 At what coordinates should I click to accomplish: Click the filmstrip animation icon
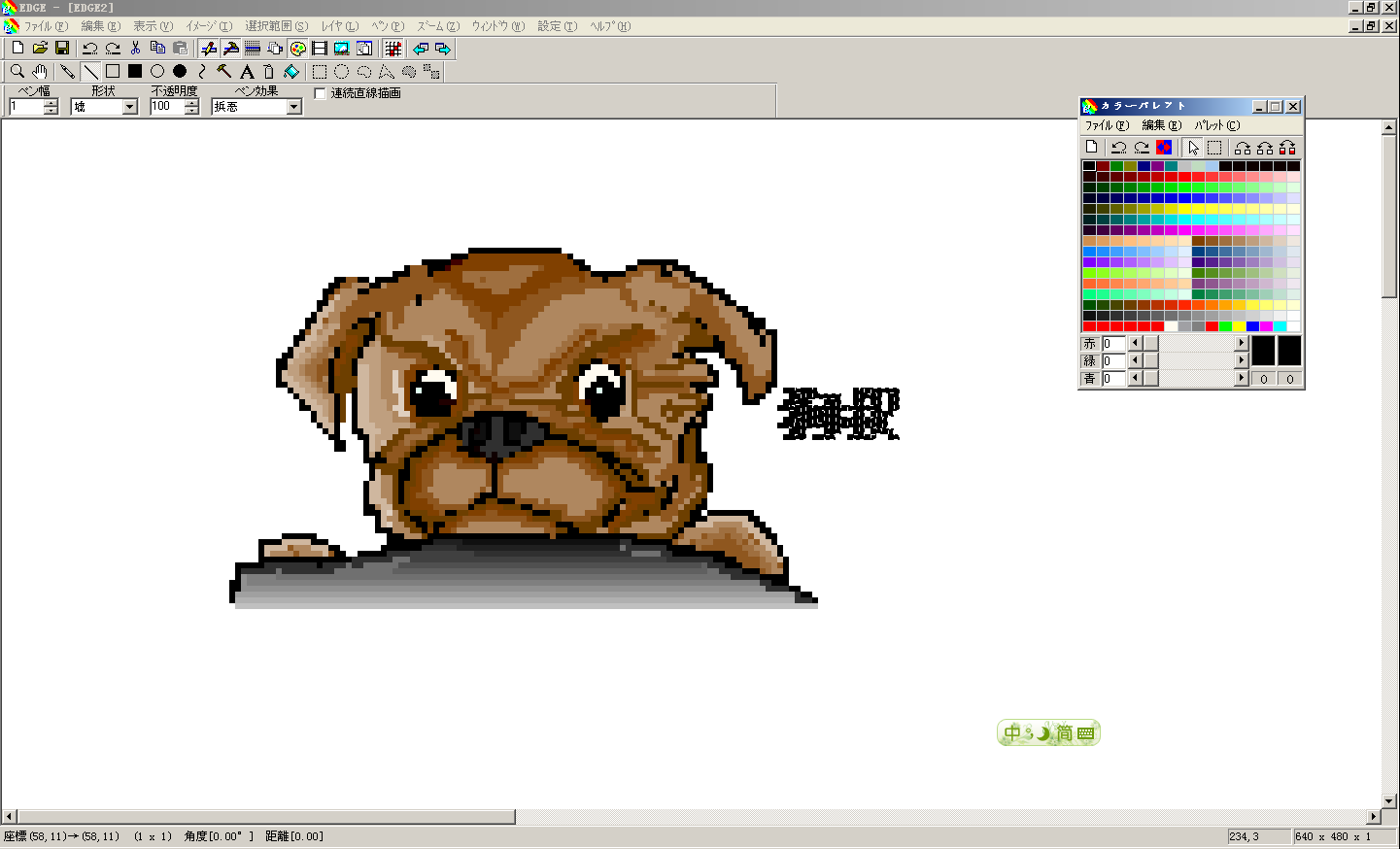tap(320, 48)
